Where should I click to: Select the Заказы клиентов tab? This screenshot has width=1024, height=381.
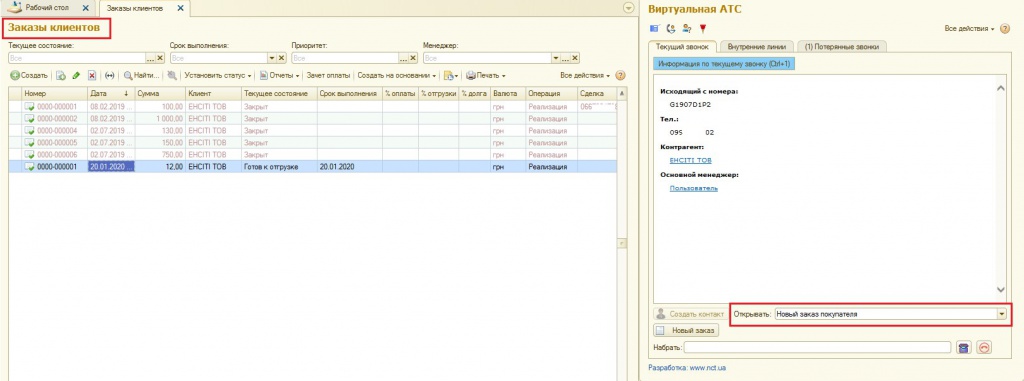[136, 8]
